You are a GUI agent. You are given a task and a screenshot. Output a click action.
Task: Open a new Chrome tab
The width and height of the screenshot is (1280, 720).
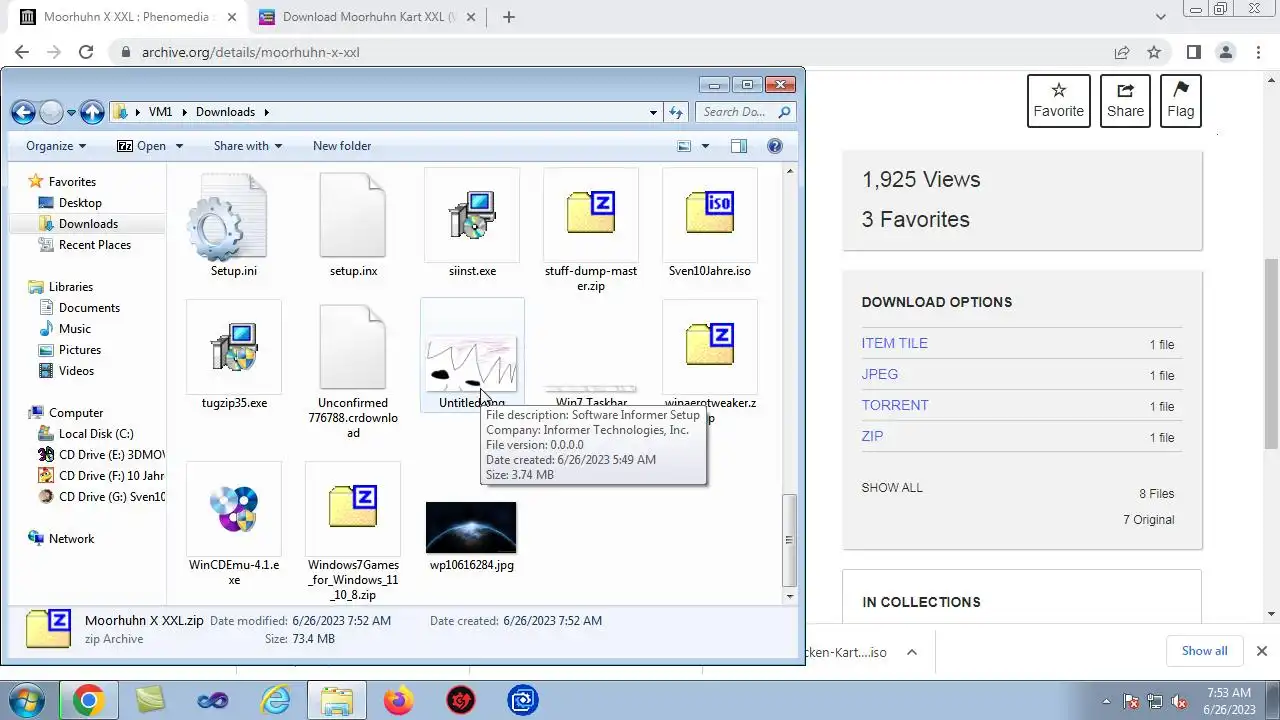[x=509, y=17]
